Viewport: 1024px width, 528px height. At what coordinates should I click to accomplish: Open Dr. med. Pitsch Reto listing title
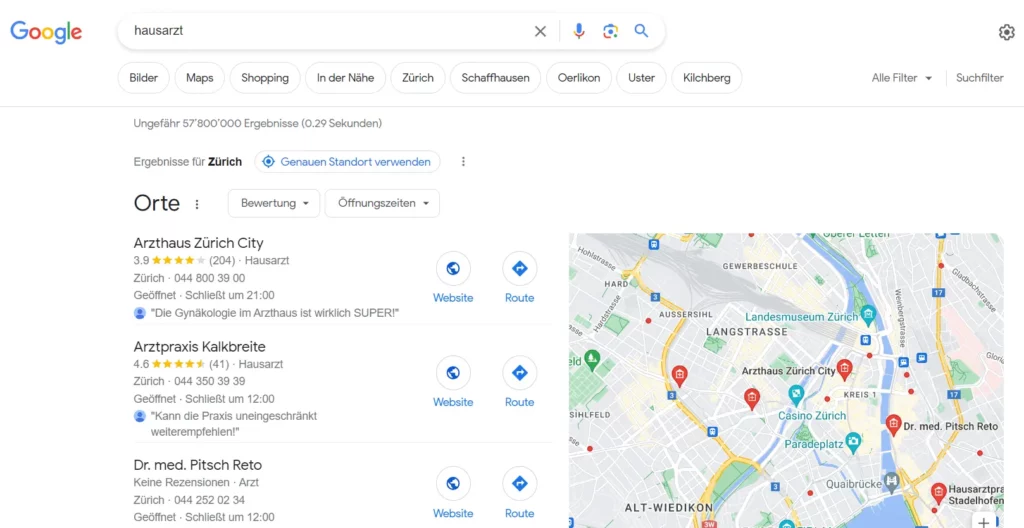[x=198, y=465]
